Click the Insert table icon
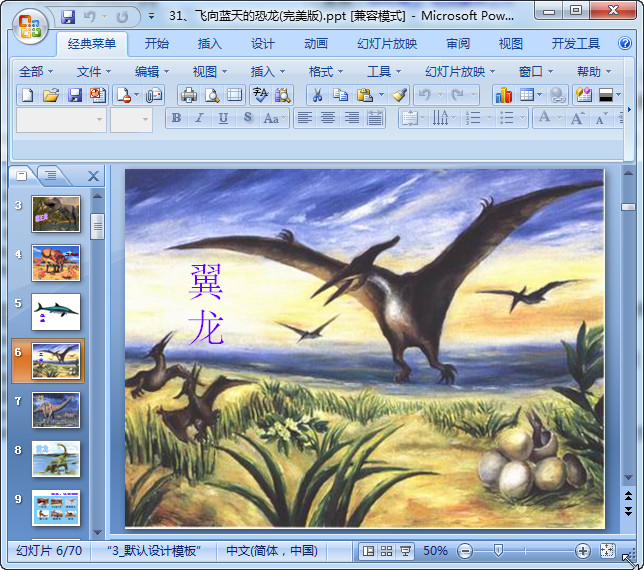Viewport: 644px width, 570px height. click(527, 95)
